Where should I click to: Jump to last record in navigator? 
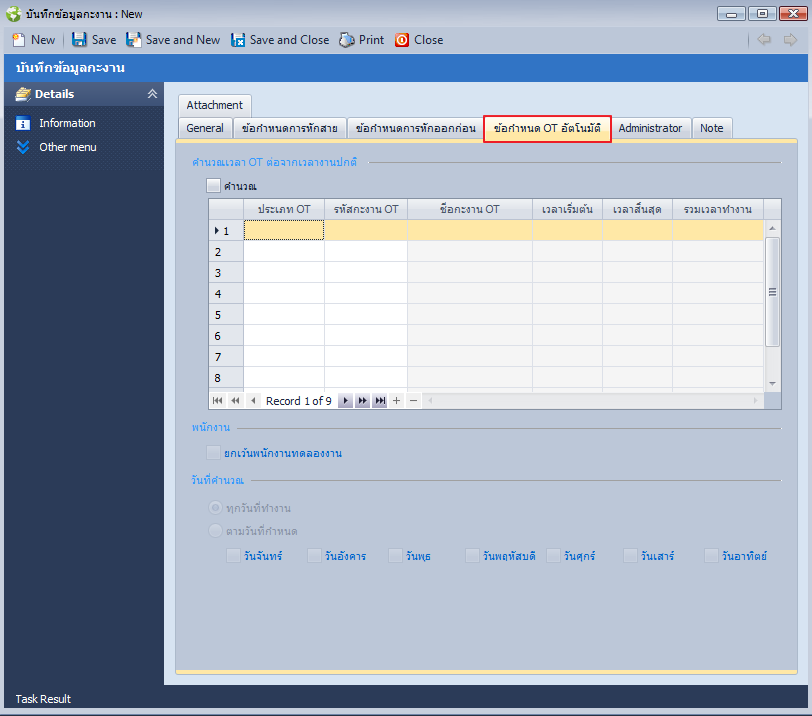[380, 400]
